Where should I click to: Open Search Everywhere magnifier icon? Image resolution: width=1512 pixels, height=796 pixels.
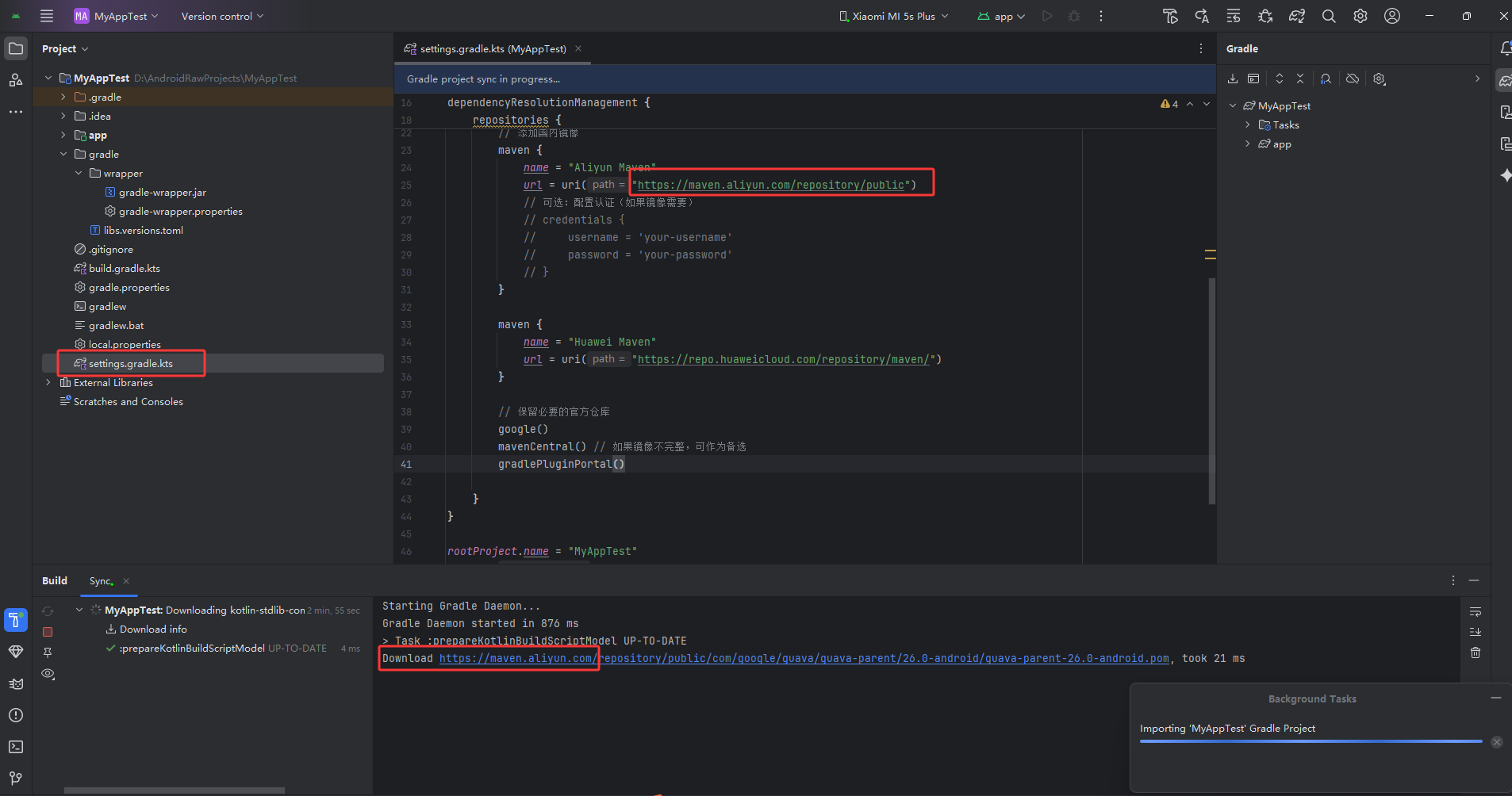(1329, 16)
